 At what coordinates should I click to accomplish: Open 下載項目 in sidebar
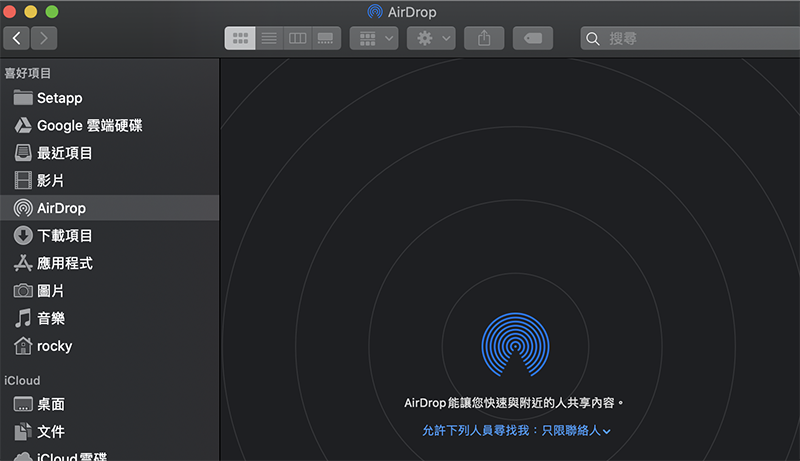pos(110,236)
